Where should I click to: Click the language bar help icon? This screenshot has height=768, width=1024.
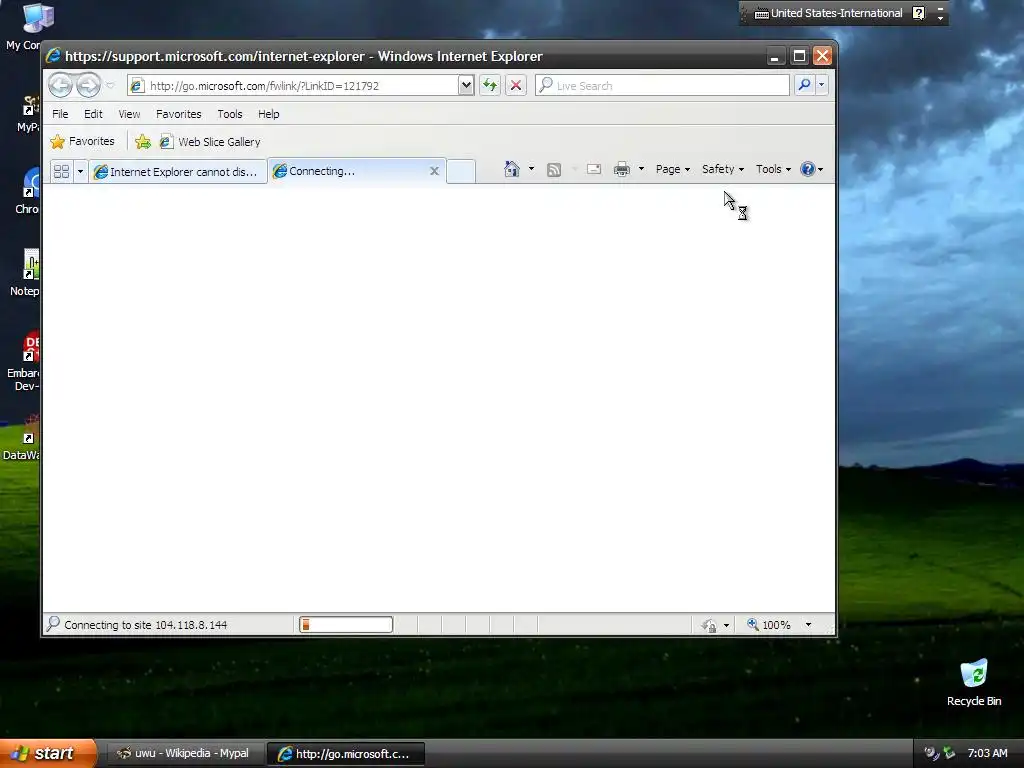[918, 13]
